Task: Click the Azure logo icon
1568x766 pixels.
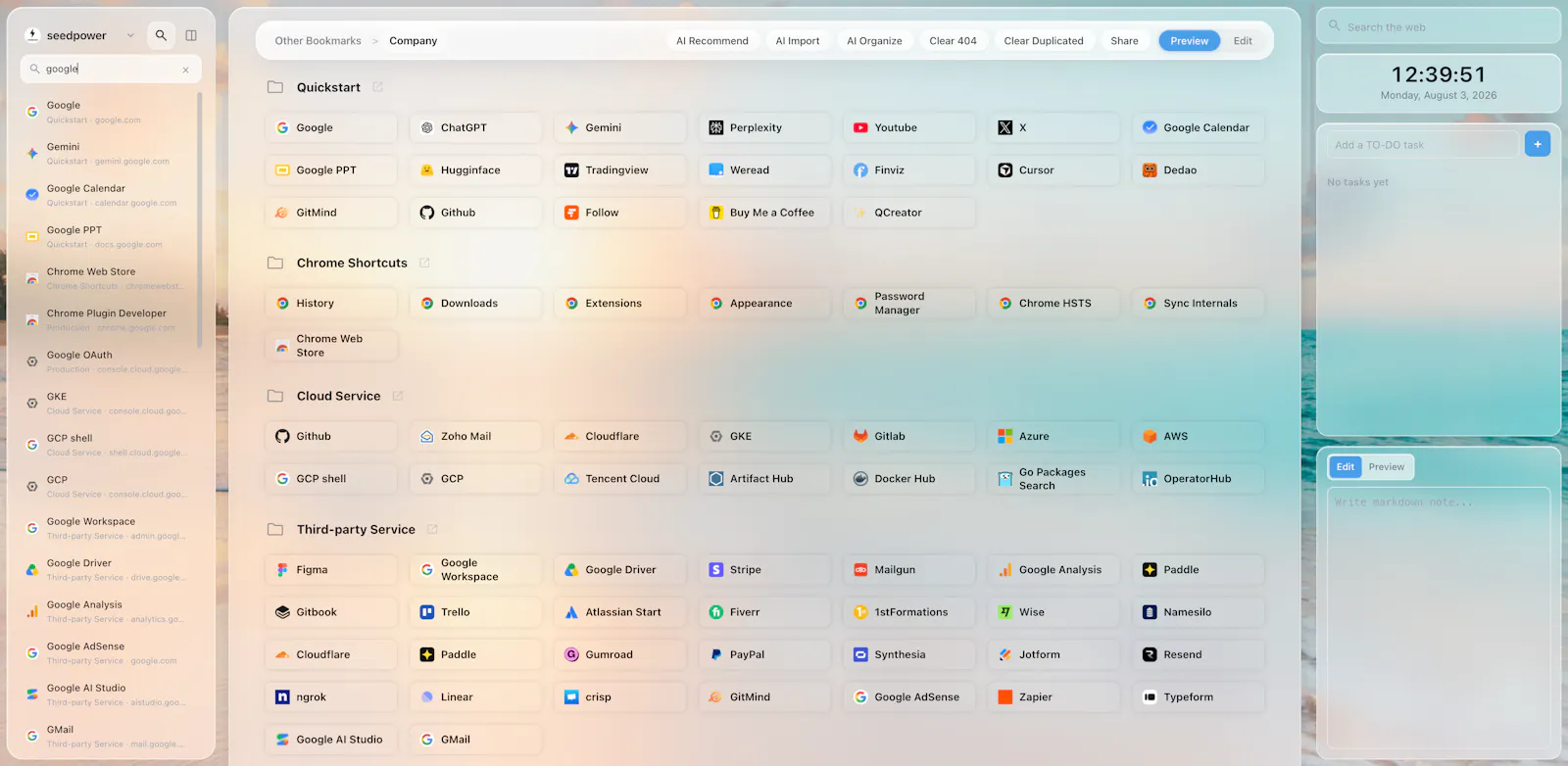Action: point(1005,436)
